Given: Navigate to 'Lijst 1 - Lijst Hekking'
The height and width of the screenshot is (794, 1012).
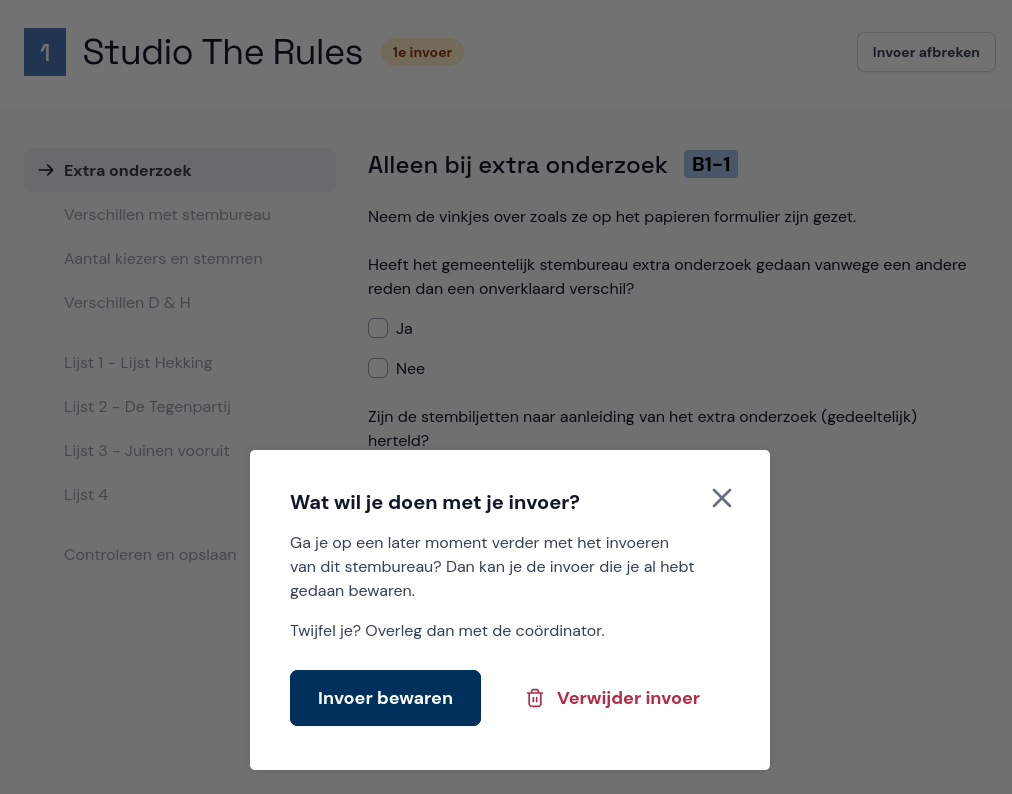Looking at the screenshot, I should [138, 363].
